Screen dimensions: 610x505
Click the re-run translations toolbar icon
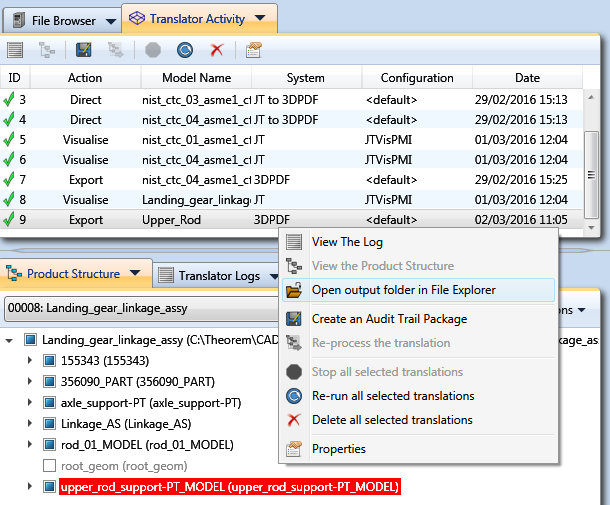pyautogui.click(x=185, y=50)
